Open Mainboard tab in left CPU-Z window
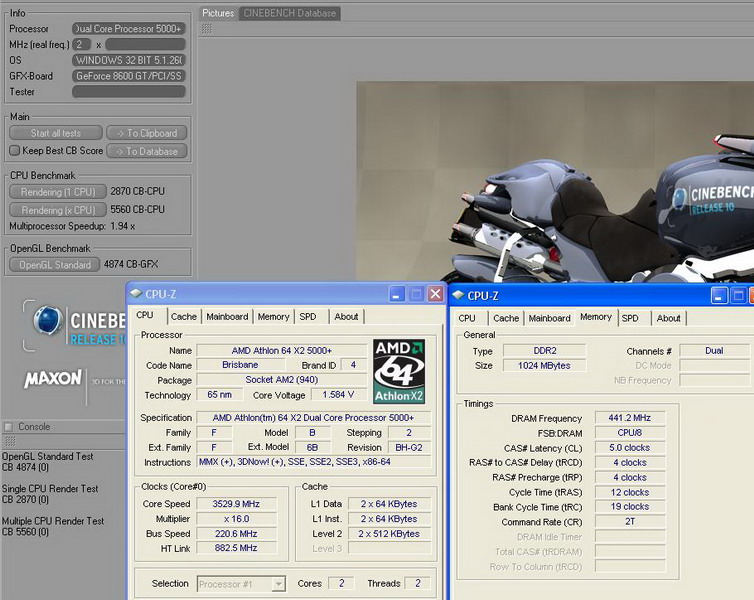The image size is (754, 600). 227,316
